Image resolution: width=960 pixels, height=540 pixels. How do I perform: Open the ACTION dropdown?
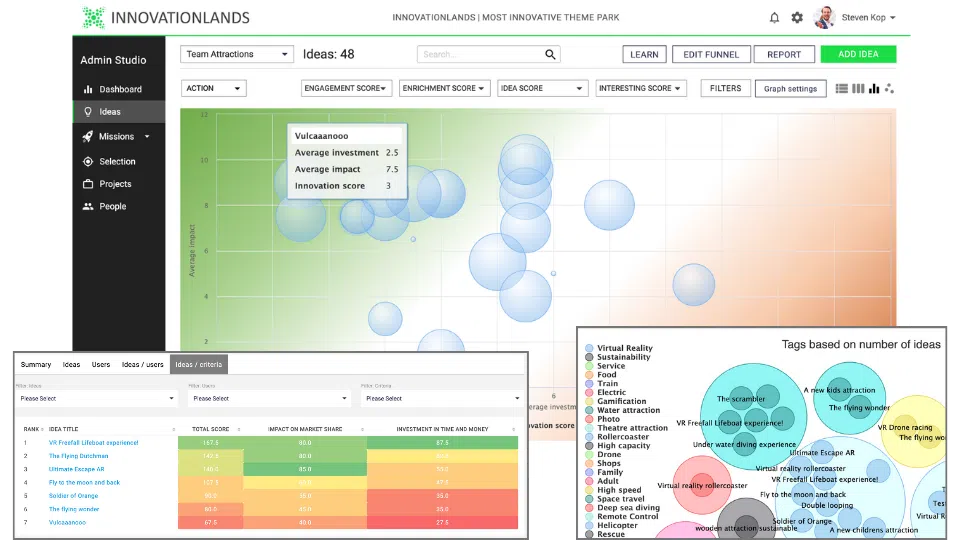(214, 88)
